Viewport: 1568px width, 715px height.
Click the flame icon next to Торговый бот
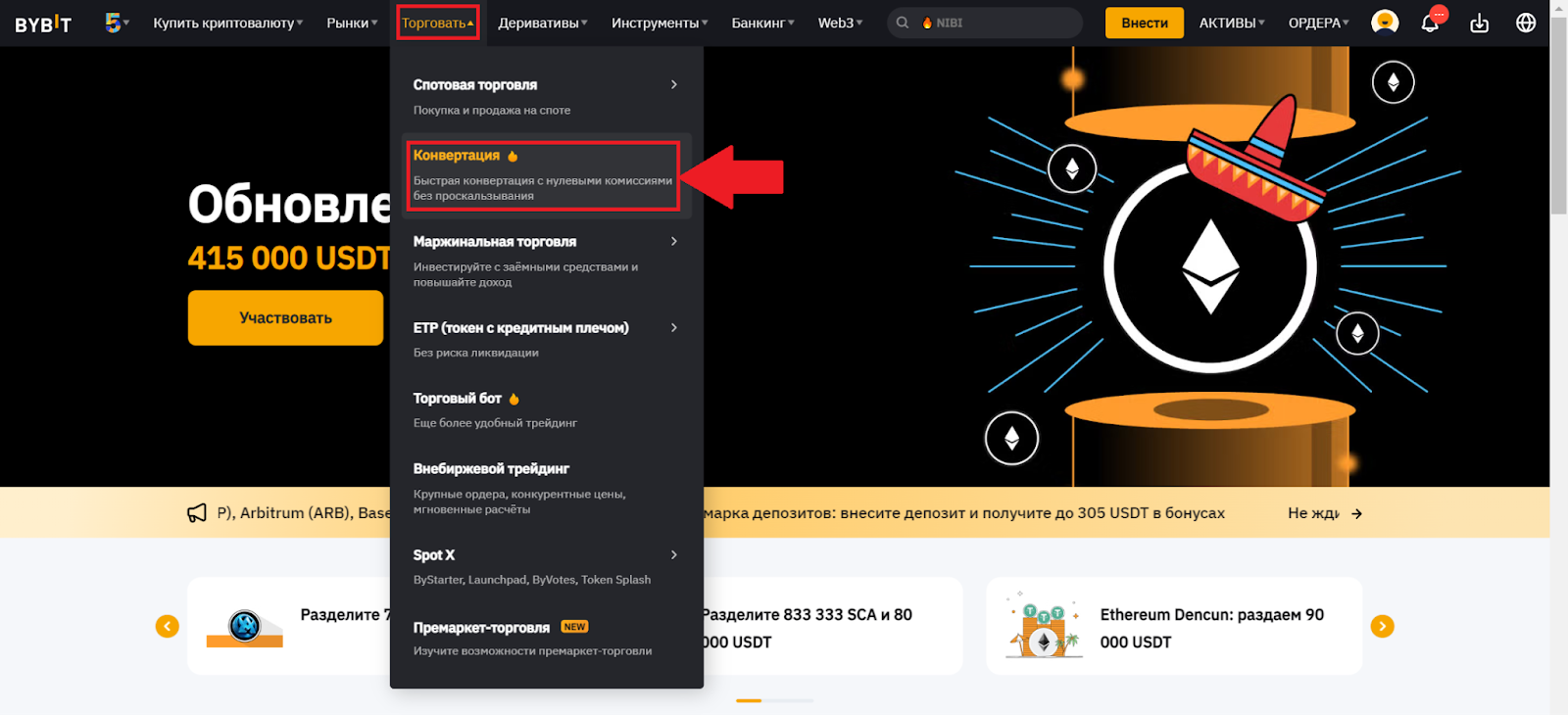(x=514, y=399)
